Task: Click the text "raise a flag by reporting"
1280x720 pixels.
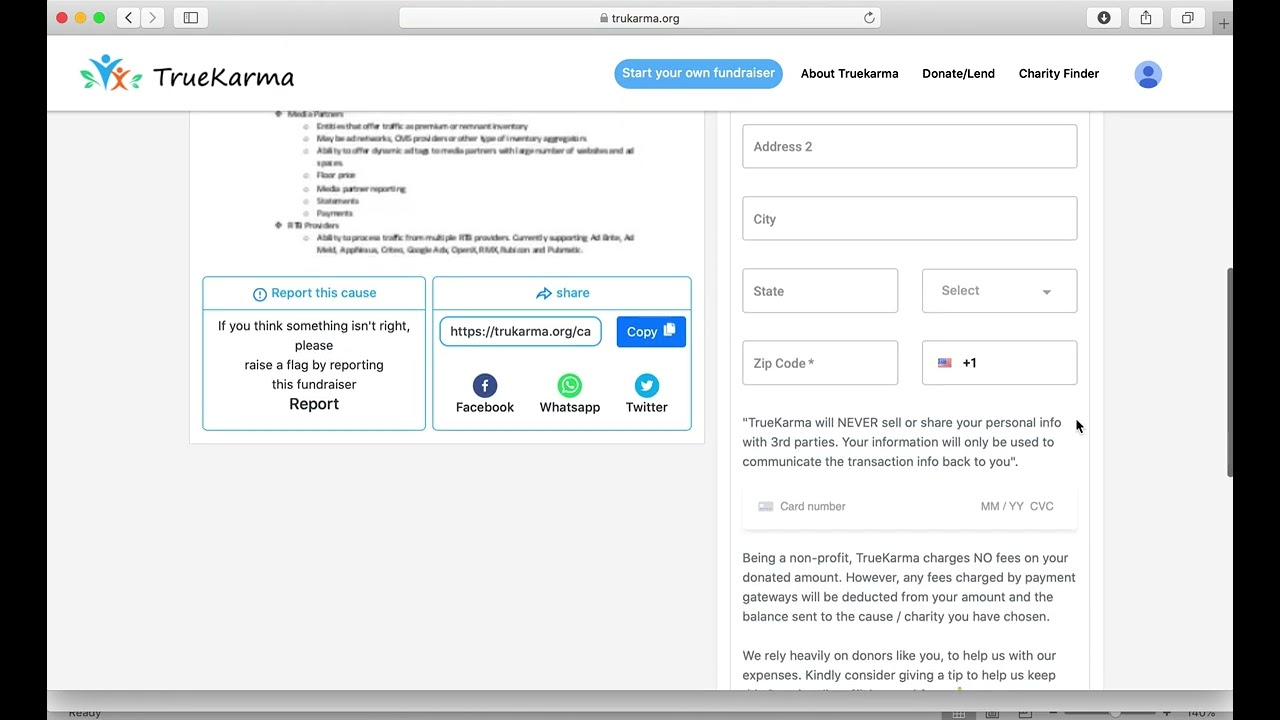Action: click(x=314, y=365)
